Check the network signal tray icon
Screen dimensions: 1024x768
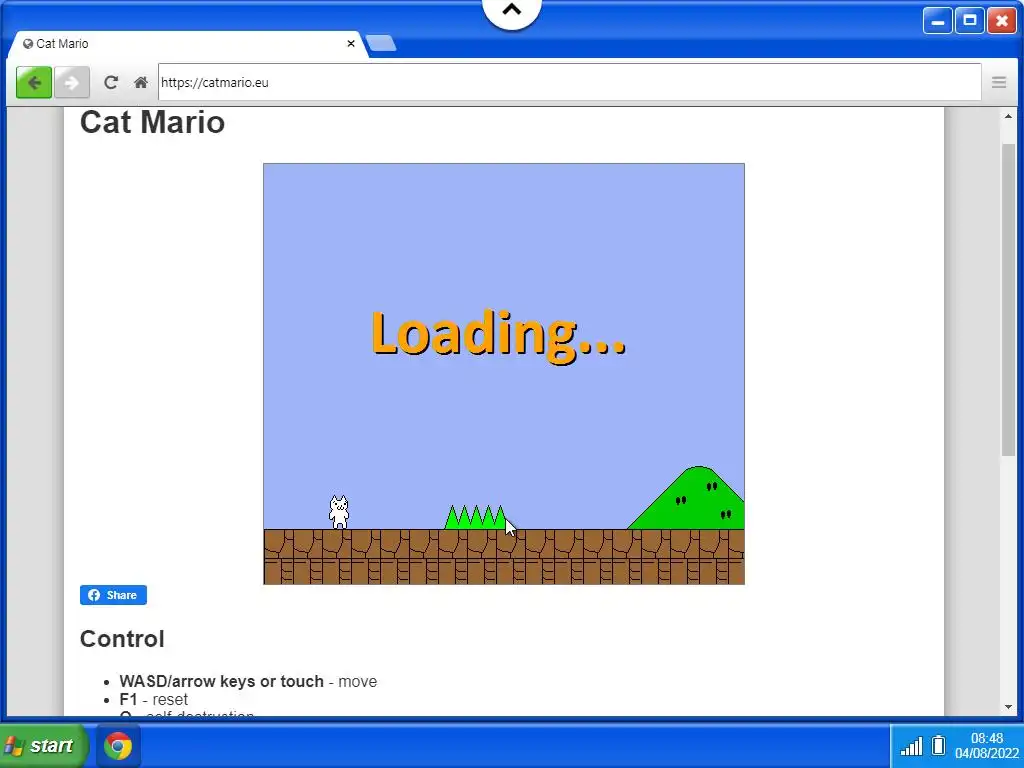coord(912,746)
